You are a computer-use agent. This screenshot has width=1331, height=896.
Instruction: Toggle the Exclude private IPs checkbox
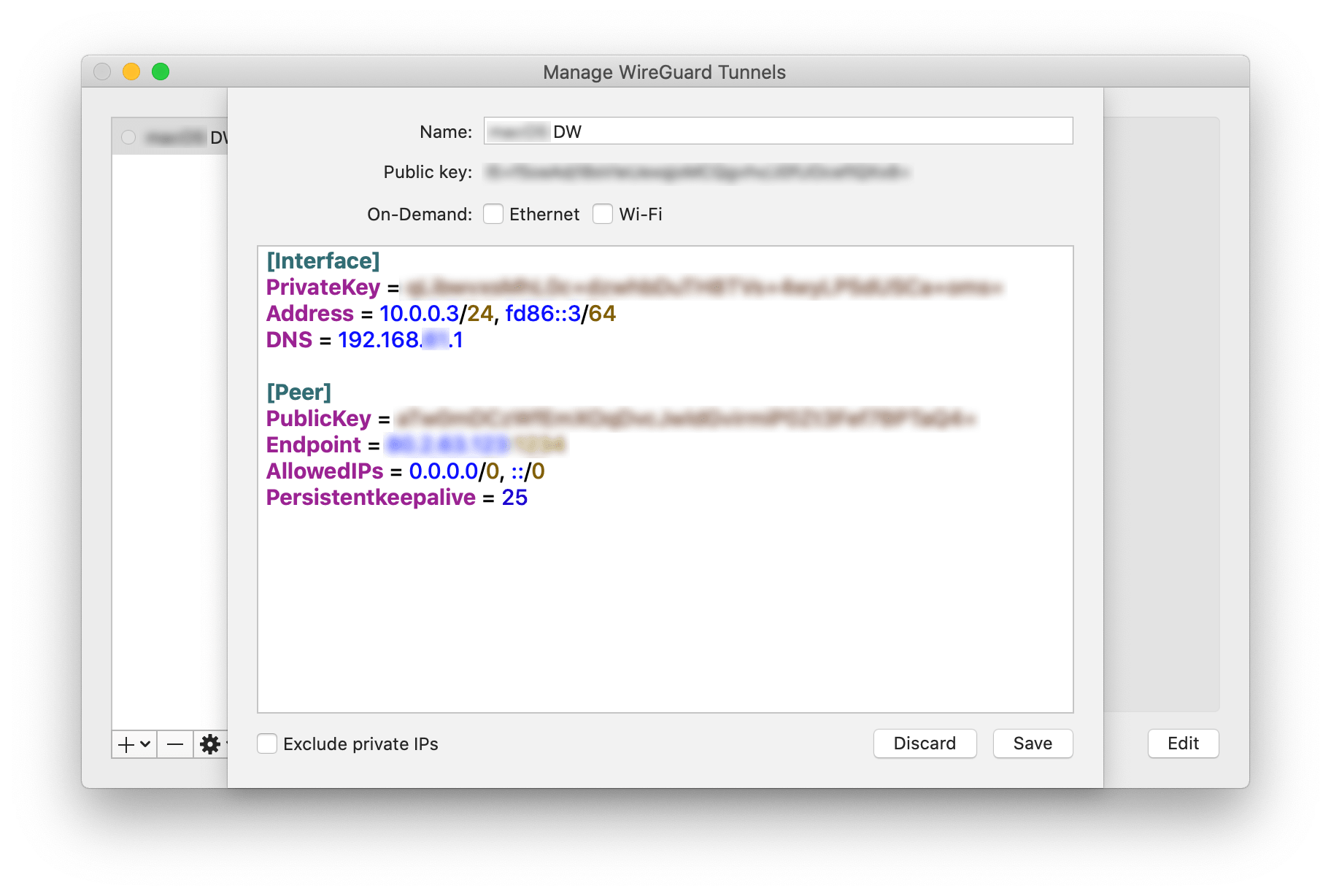(x=267, y=744)
